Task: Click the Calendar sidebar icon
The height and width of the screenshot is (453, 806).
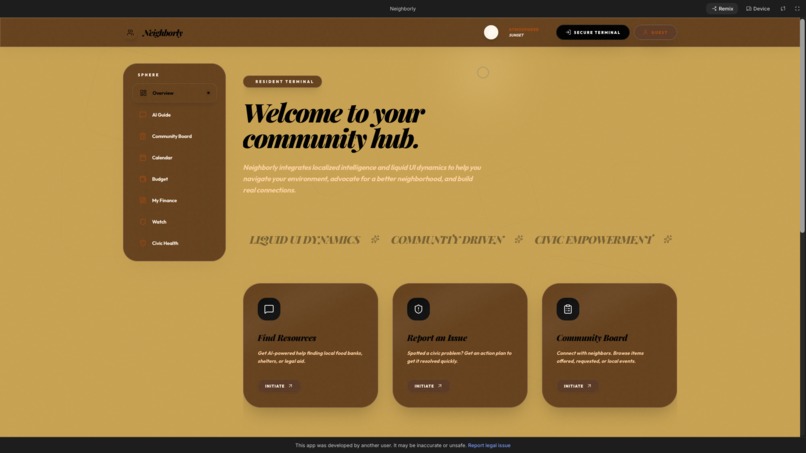Action: [x=143, y=158]
